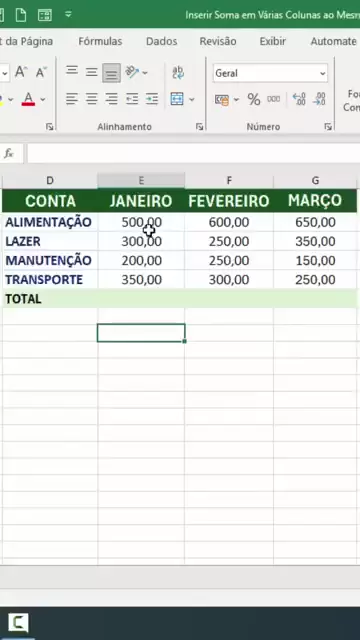The width and height of the screenshot is (360, 640).
Task: Open the fill color dropdown arrow
Action: [x=11, y=99]
